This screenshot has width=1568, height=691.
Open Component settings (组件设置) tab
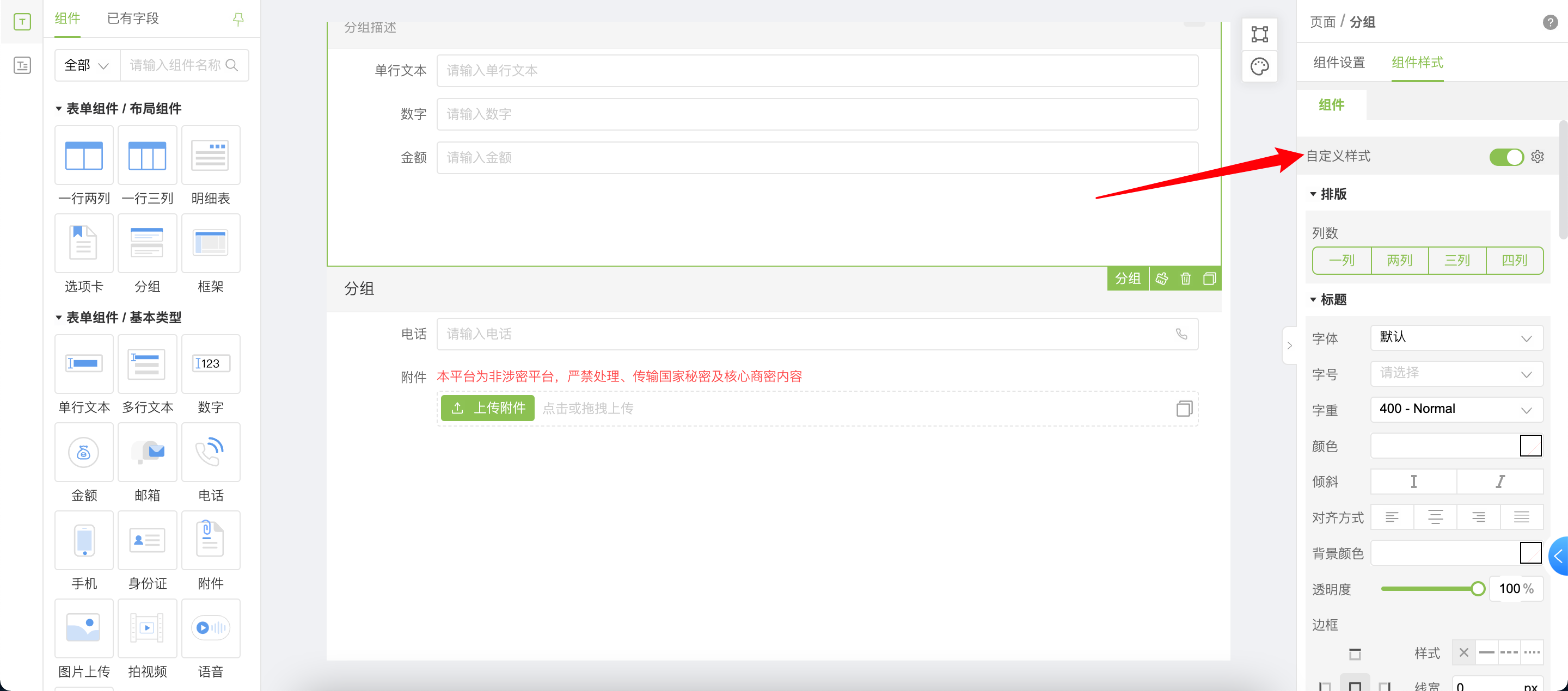tap(1339, 63)
